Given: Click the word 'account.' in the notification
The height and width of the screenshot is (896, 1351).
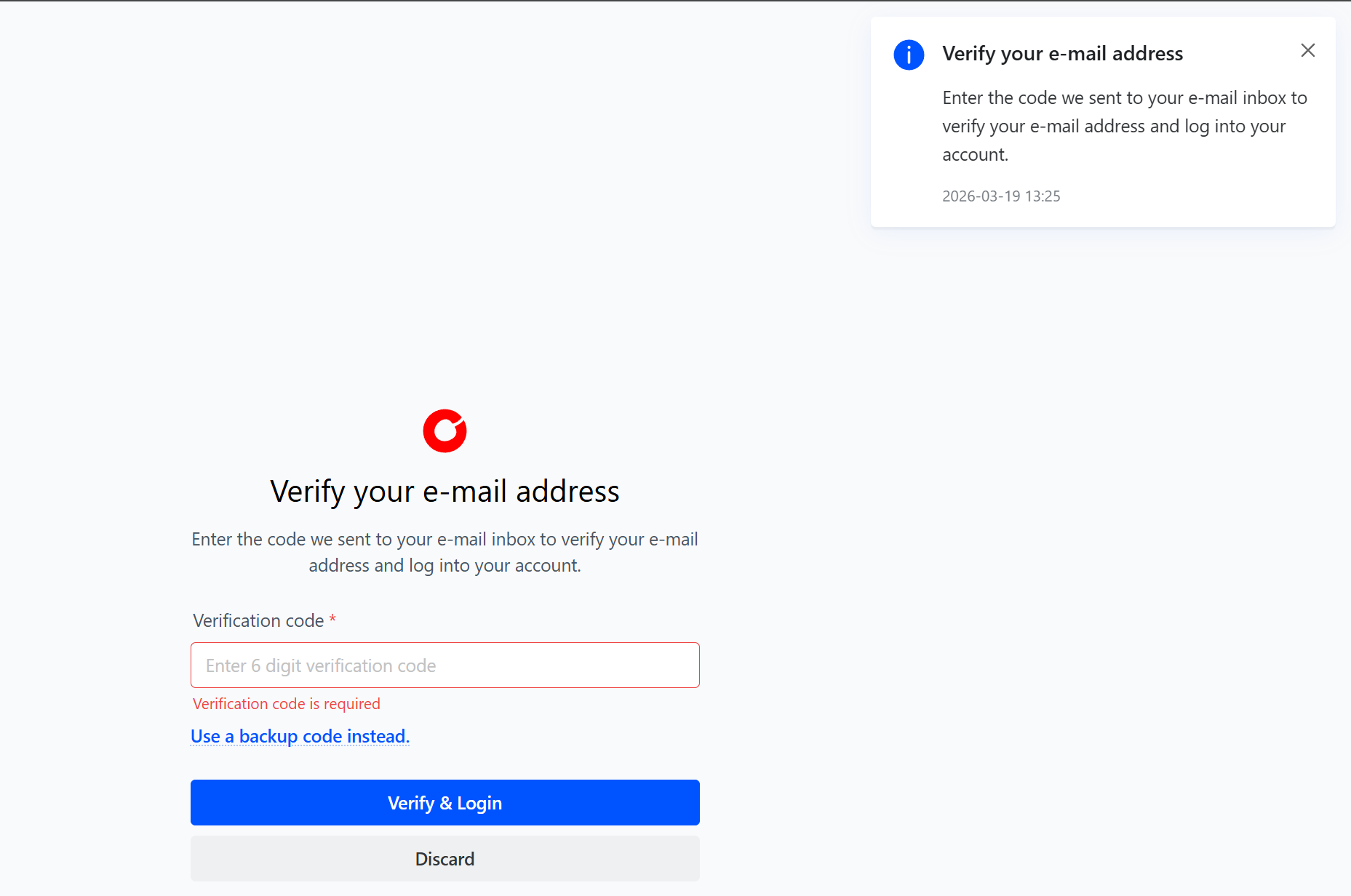Looking at the screenshot, I should point(975,155).
